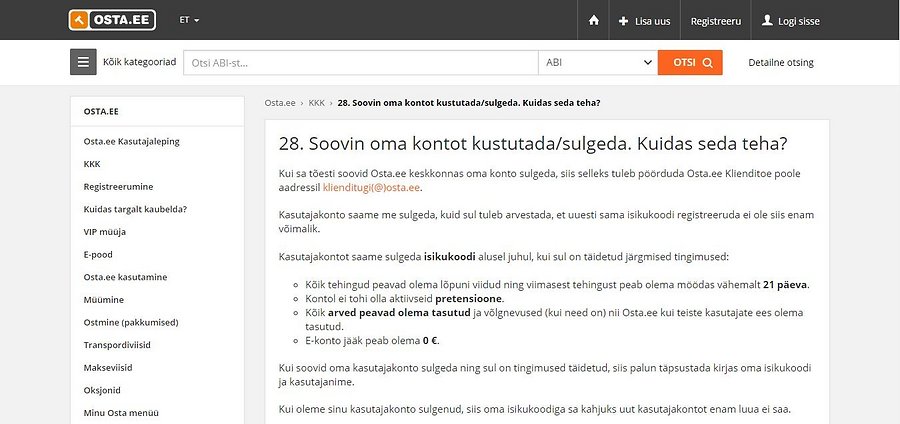
Task: Open E-pood sidebar item
Action: coord(98,254)
